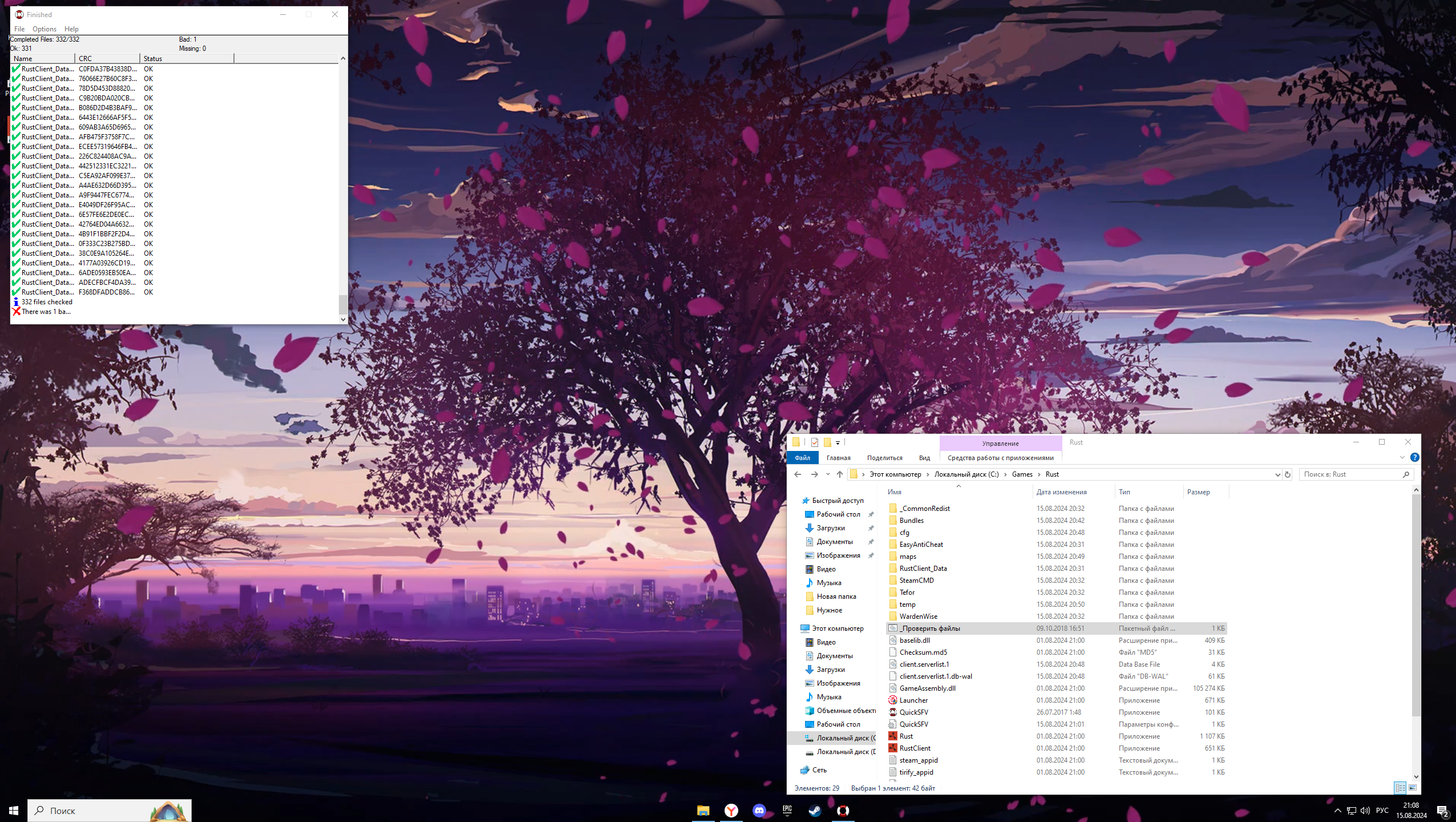1456x822 pixels.
Task: Go forward in Explorer navigation
Action: tap(814, 474)
